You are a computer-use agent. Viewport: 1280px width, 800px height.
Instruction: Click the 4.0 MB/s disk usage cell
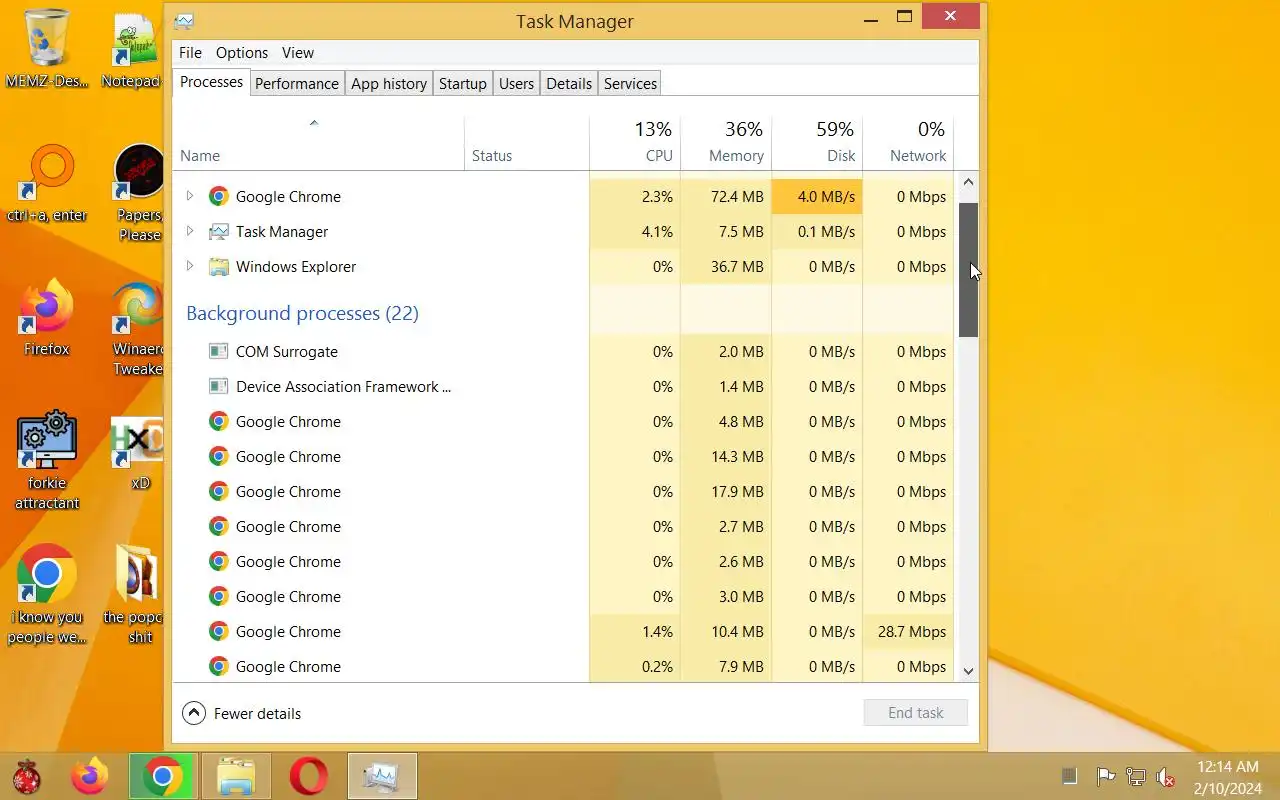(x=817, y=197)
